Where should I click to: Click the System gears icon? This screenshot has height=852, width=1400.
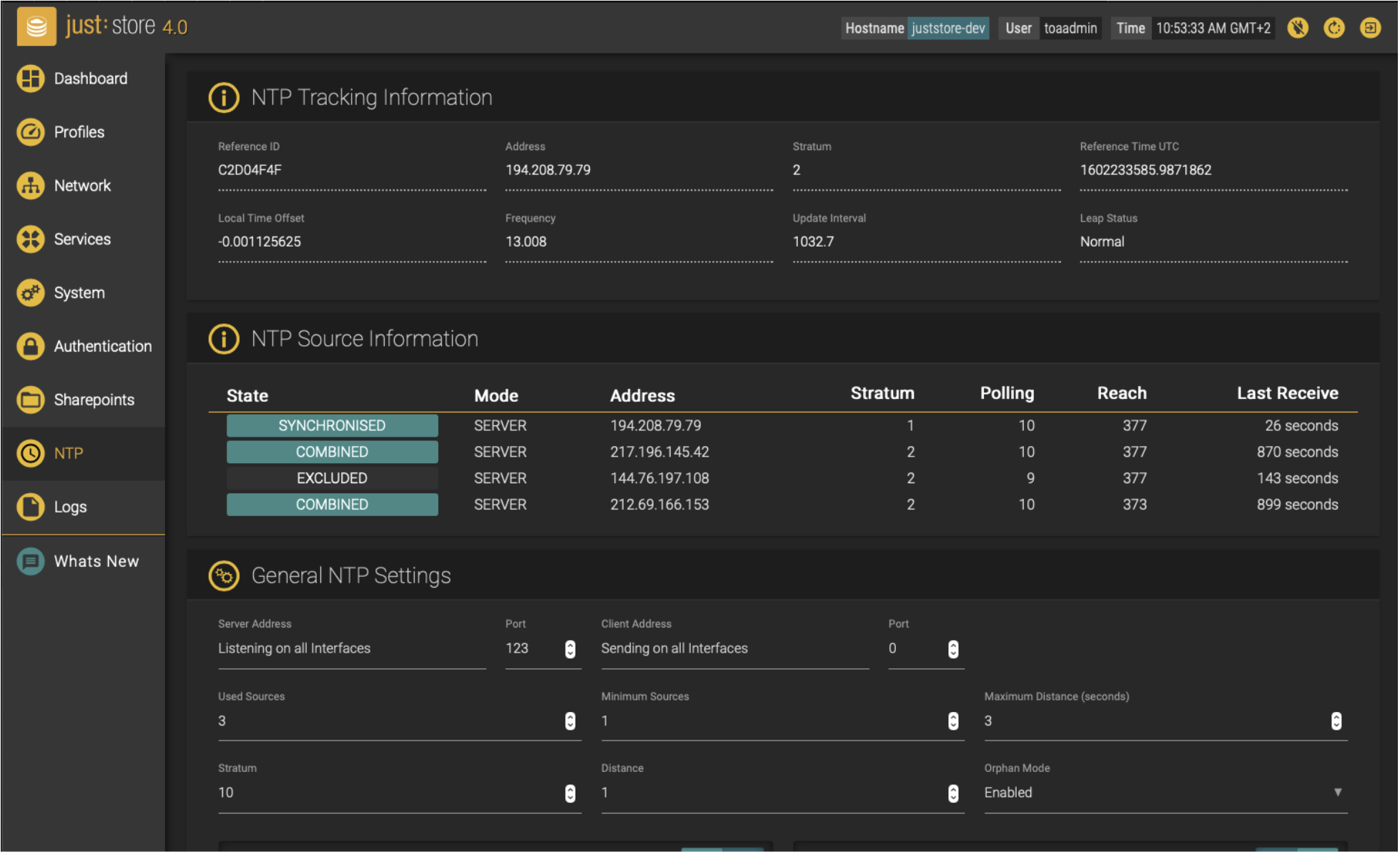(31, 293)
